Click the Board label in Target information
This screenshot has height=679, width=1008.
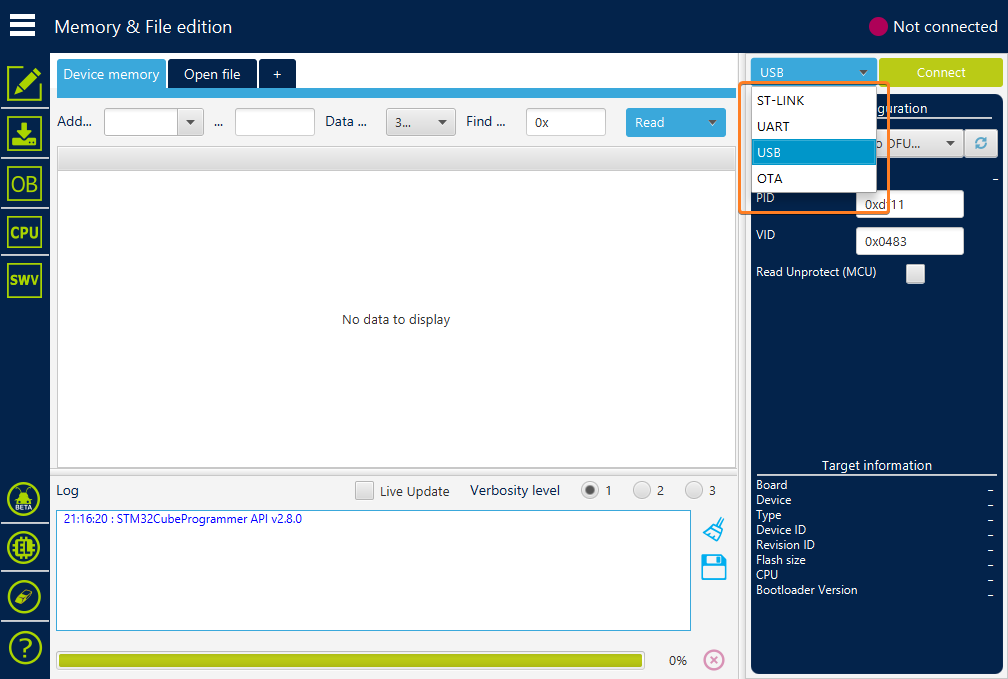tap(771, 485)
